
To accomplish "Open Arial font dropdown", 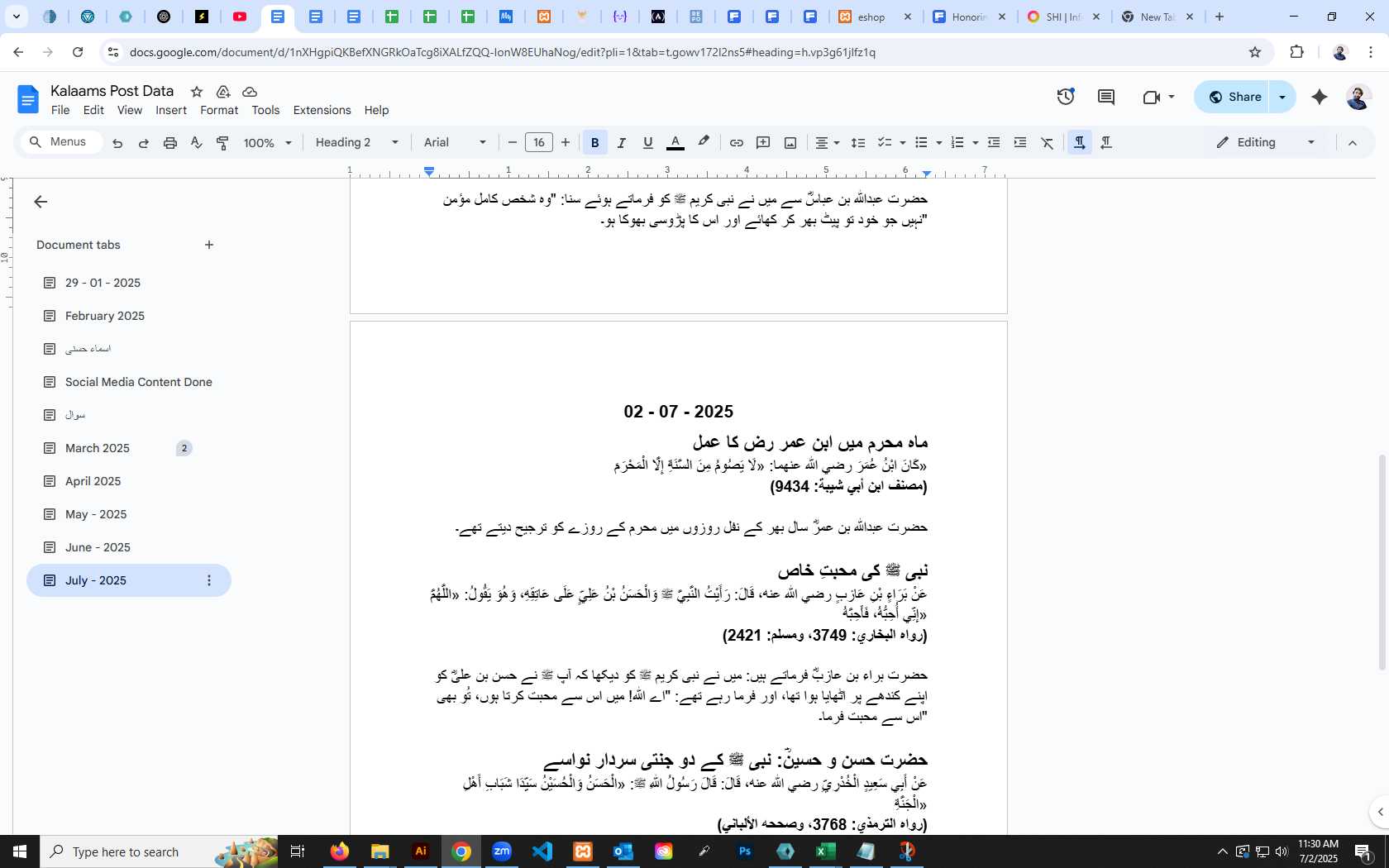I will coord(455,143).
